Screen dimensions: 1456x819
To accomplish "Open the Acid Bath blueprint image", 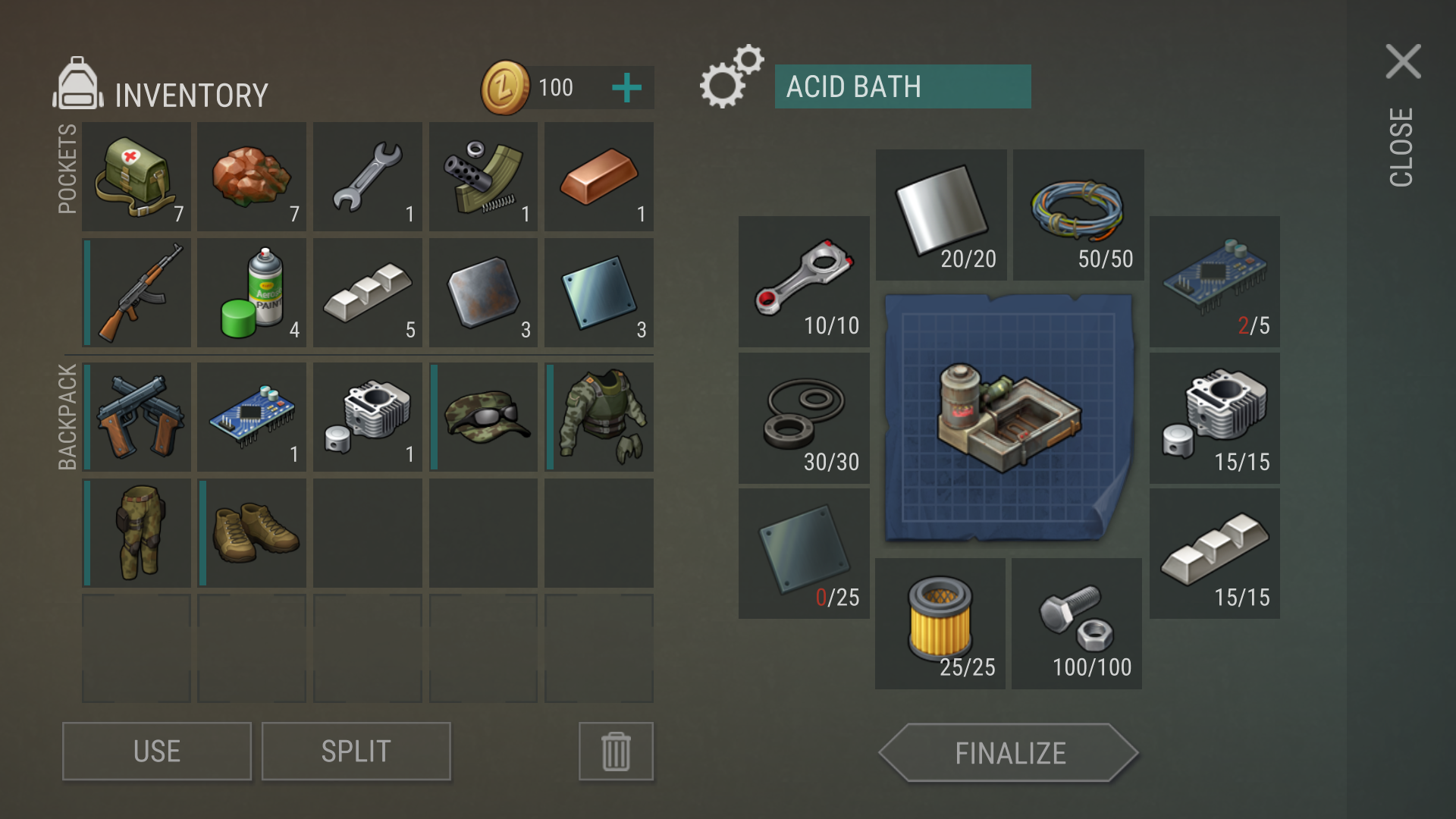I will [1009, 419].
